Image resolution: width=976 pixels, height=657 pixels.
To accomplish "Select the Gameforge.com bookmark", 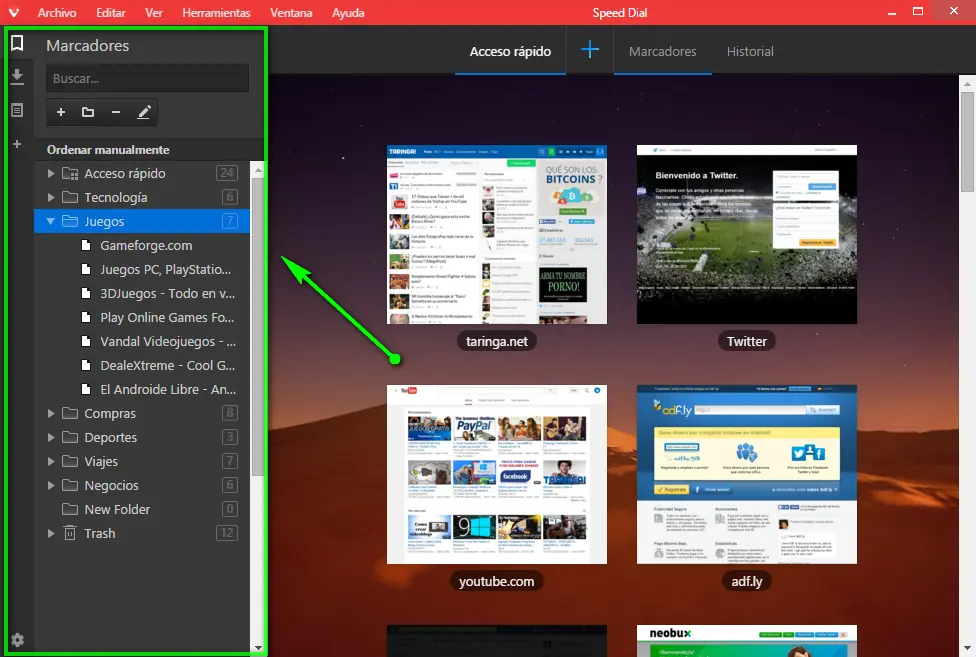I will point(142,245).
